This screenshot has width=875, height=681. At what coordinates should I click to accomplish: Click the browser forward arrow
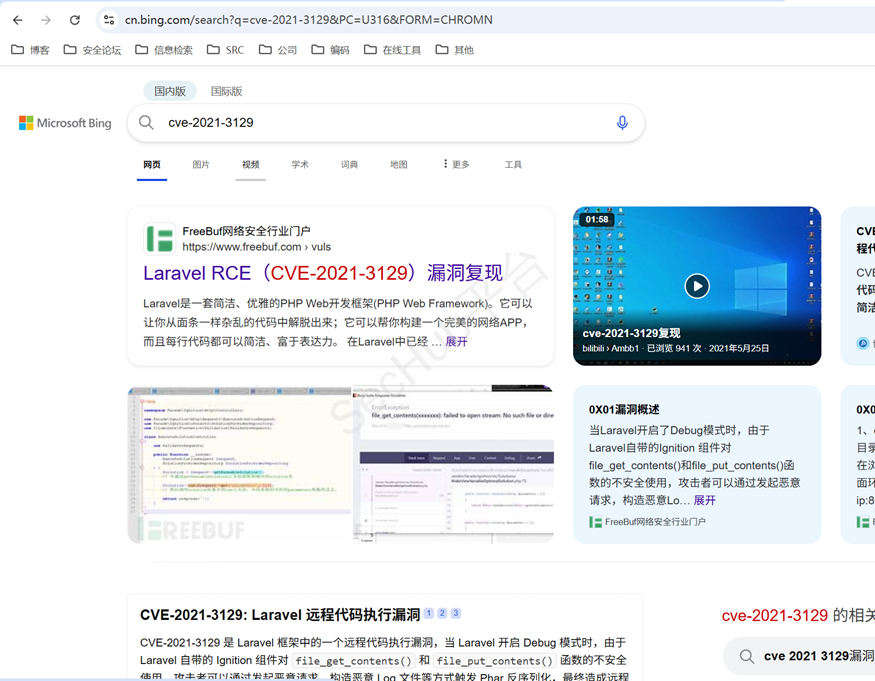[x=46, y=20]
